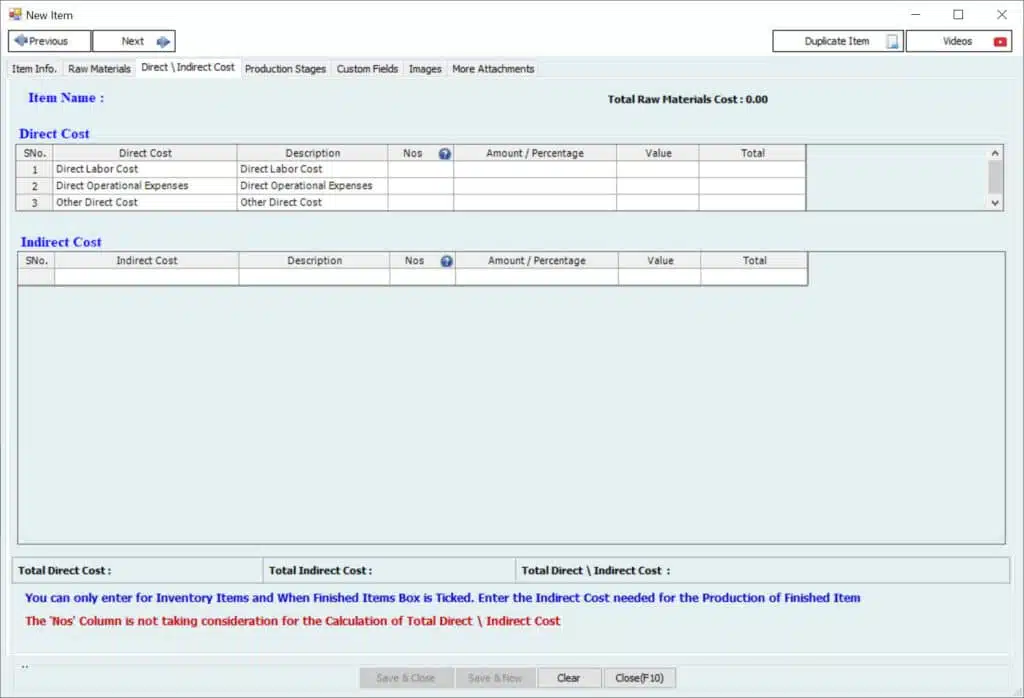Click Amount / Percentage cell for Direct Labor Cost

point(535,169)
